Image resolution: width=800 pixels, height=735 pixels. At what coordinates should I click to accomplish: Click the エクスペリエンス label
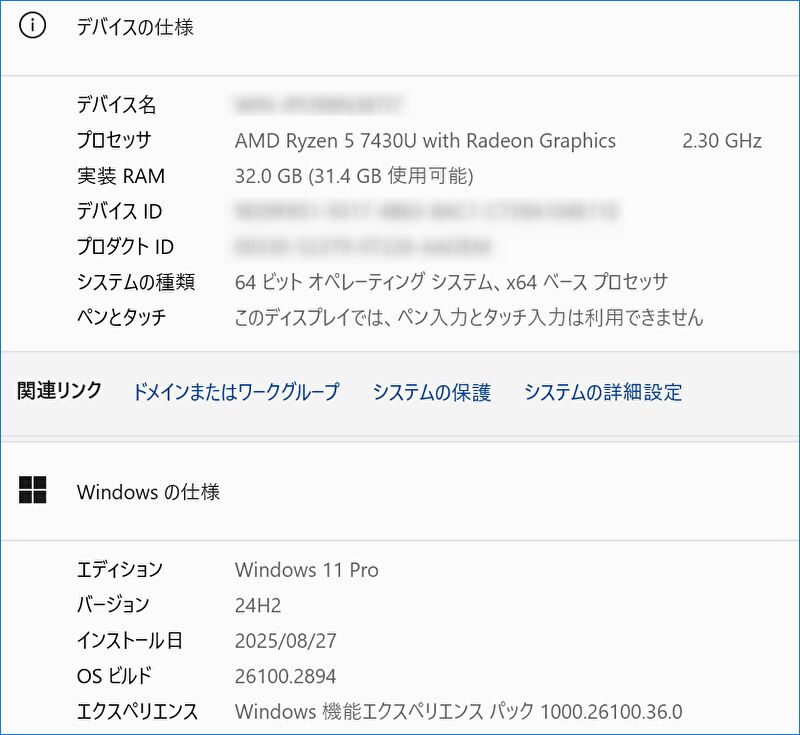pos(137,712)
